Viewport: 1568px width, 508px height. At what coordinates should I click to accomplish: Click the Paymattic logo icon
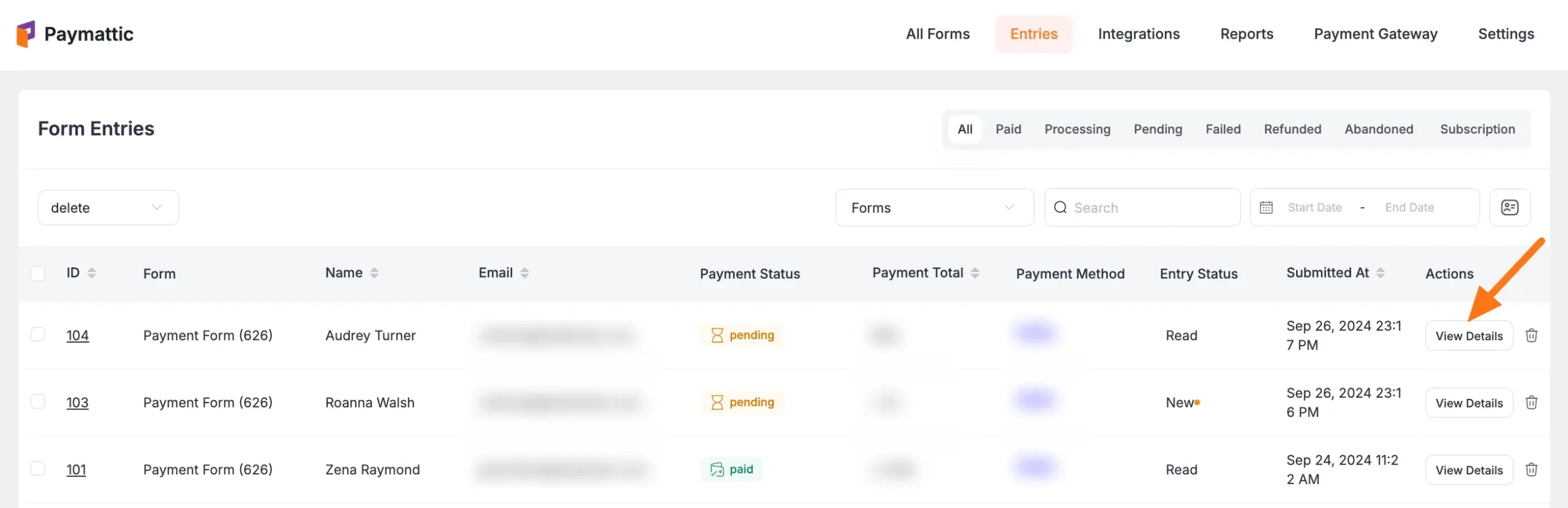(x=26, y=34)
